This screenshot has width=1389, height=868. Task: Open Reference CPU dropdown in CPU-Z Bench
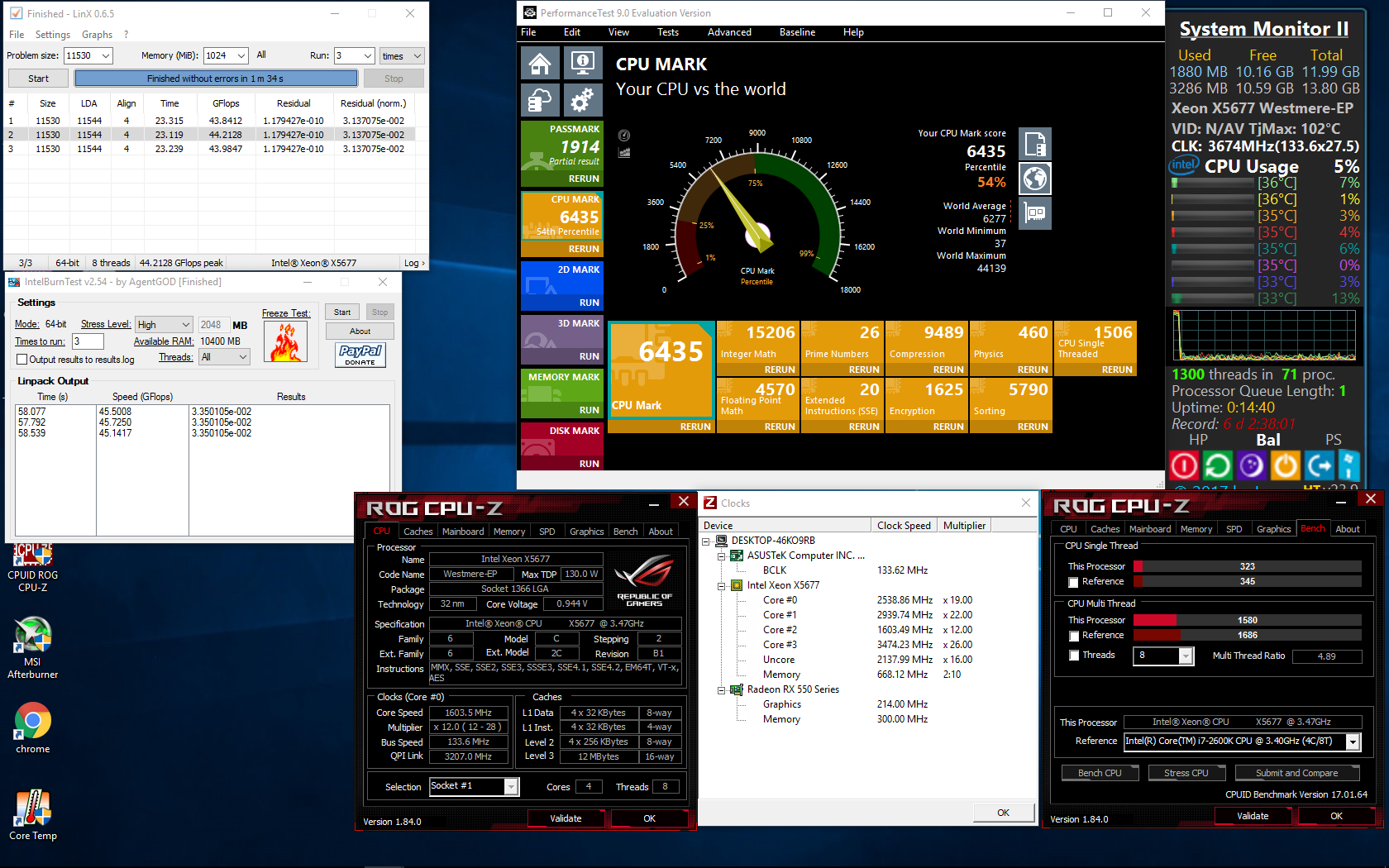pyautogui.click(x=1353, y=742)
